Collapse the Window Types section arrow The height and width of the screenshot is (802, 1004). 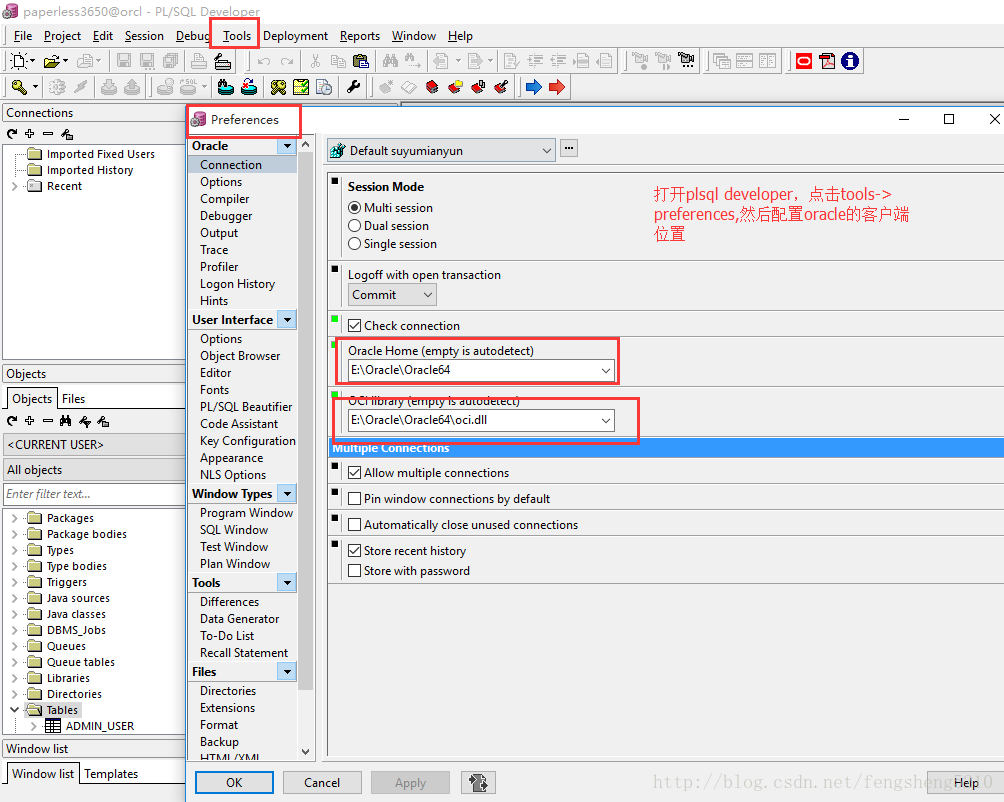point(287,493)
